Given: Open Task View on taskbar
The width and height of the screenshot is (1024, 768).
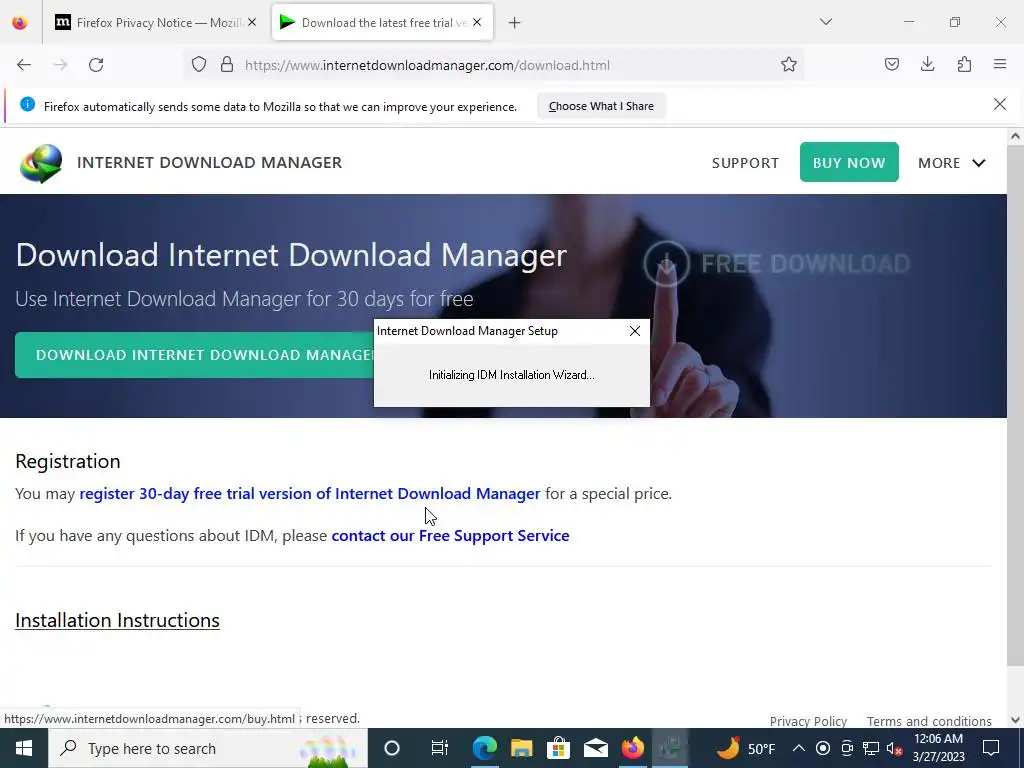Looking at the screenshot, I should point(439,748).
